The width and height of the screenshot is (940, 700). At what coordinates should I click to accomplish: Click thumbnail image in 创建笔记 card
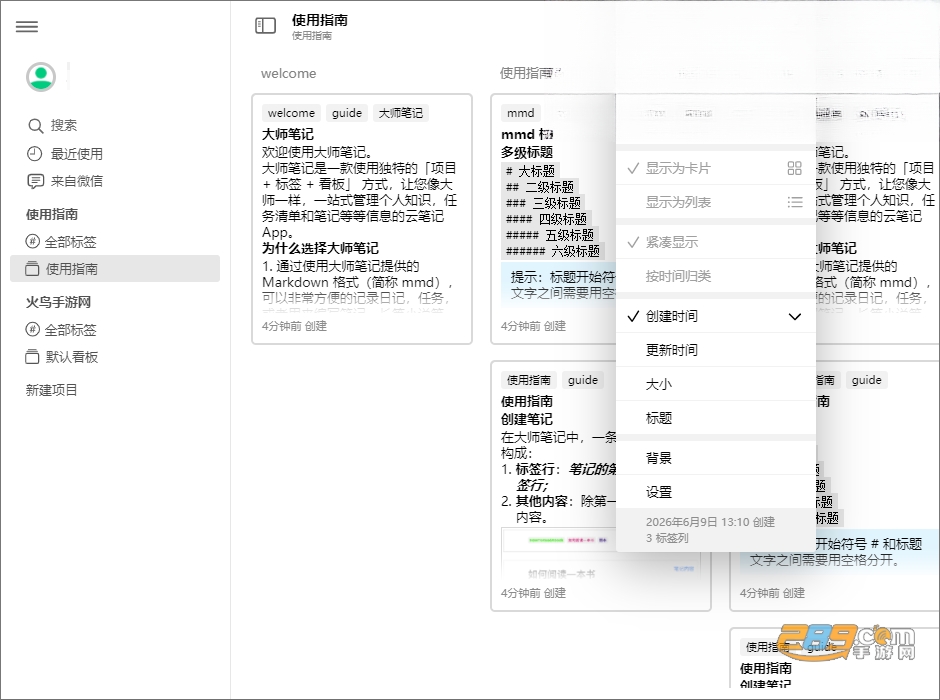click(x=601, y=553)
